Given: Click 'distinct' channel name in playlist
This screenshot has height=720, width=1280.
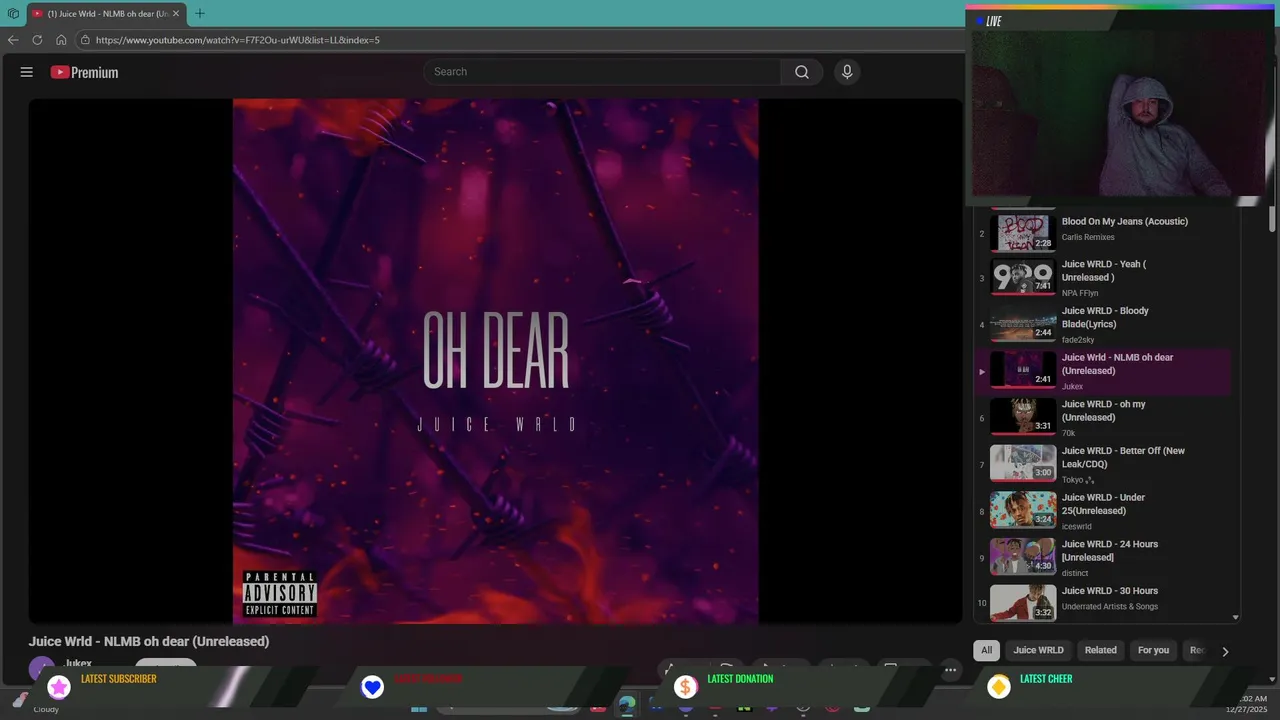Looking at the screenshot, I should click(x=1075, y=574).
